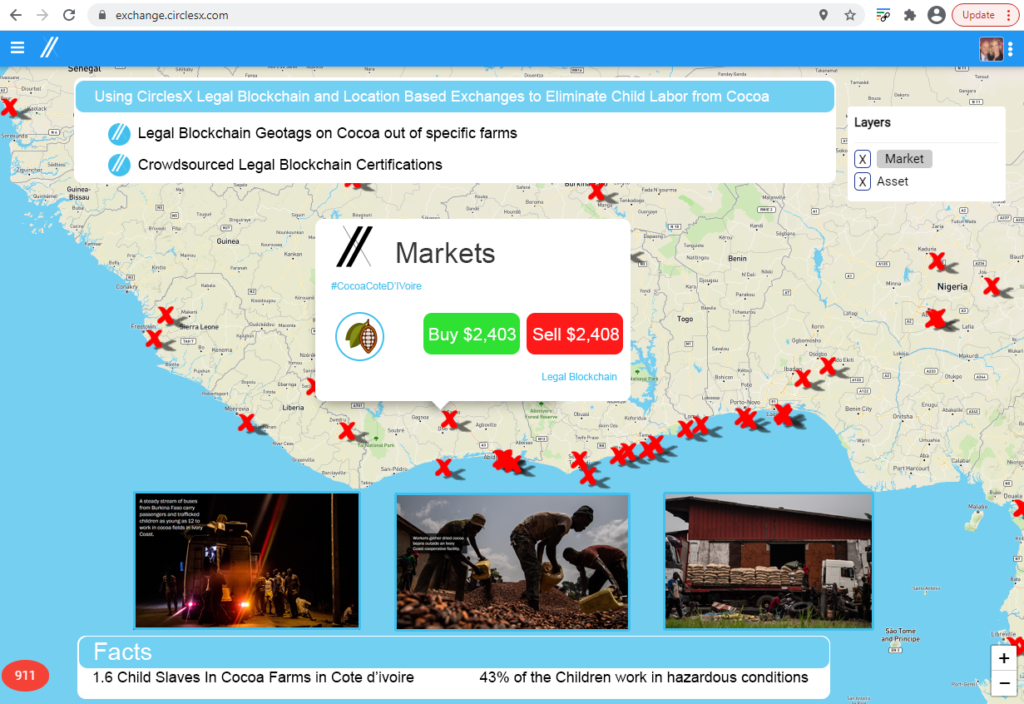Click the CirclesX logo in Markets popup

click(355, 247)
